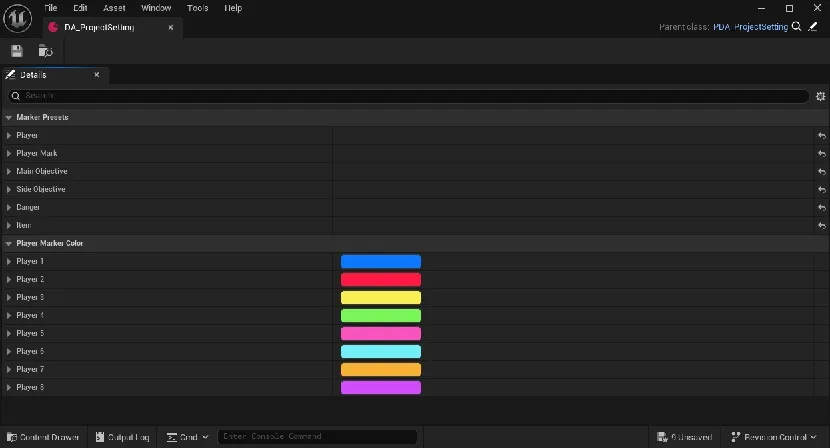Expand the Player 5 color row
This screenshot has width=830, height=448.
[8, 334]
